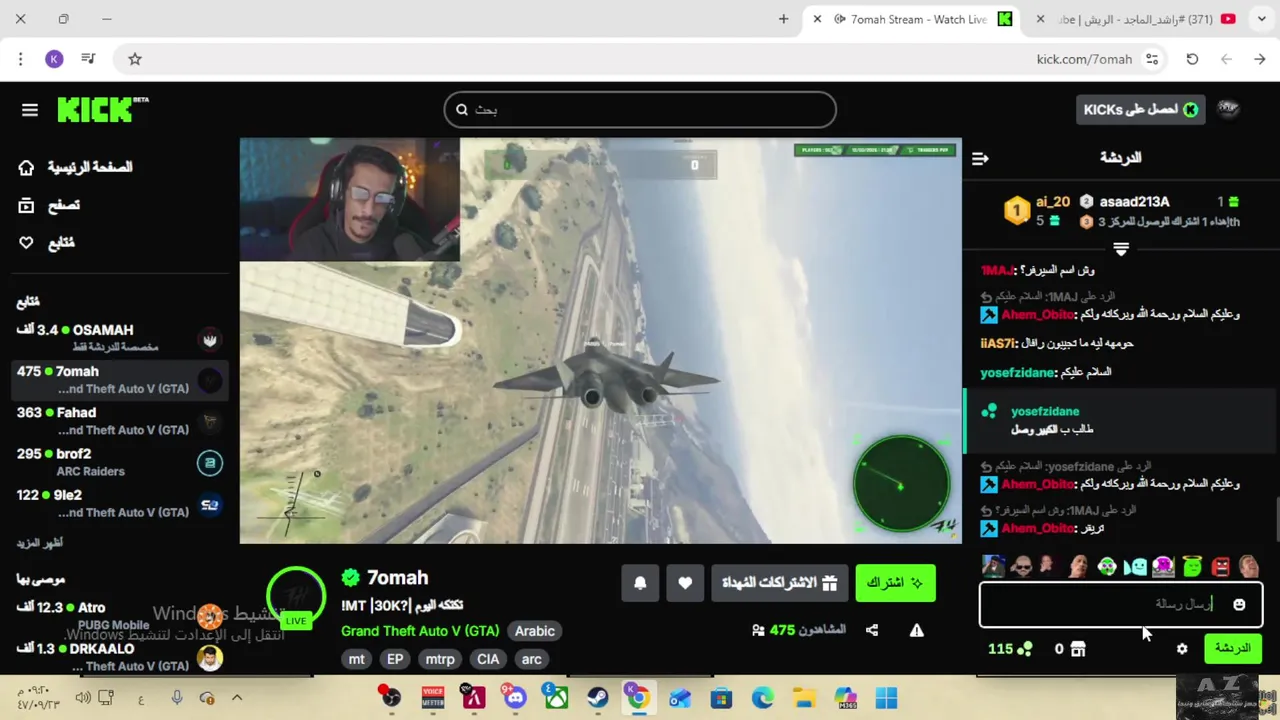Click the green chat send (الدردشة) button

(1233, 649)
